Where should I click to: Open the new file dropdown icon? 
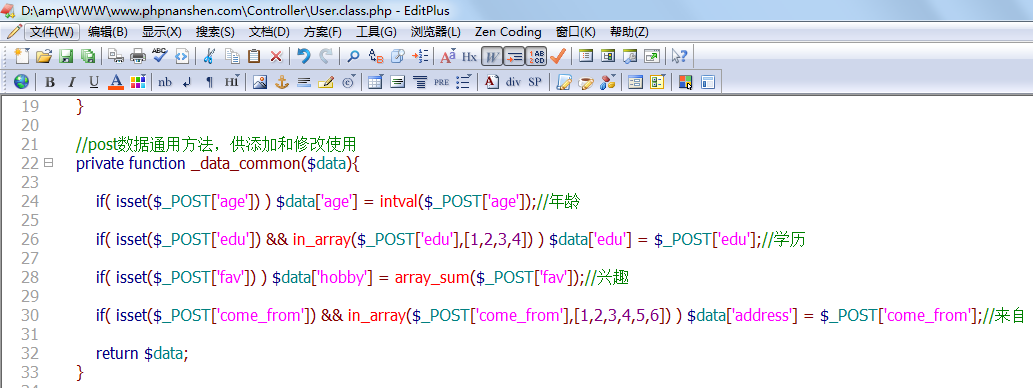22,57
